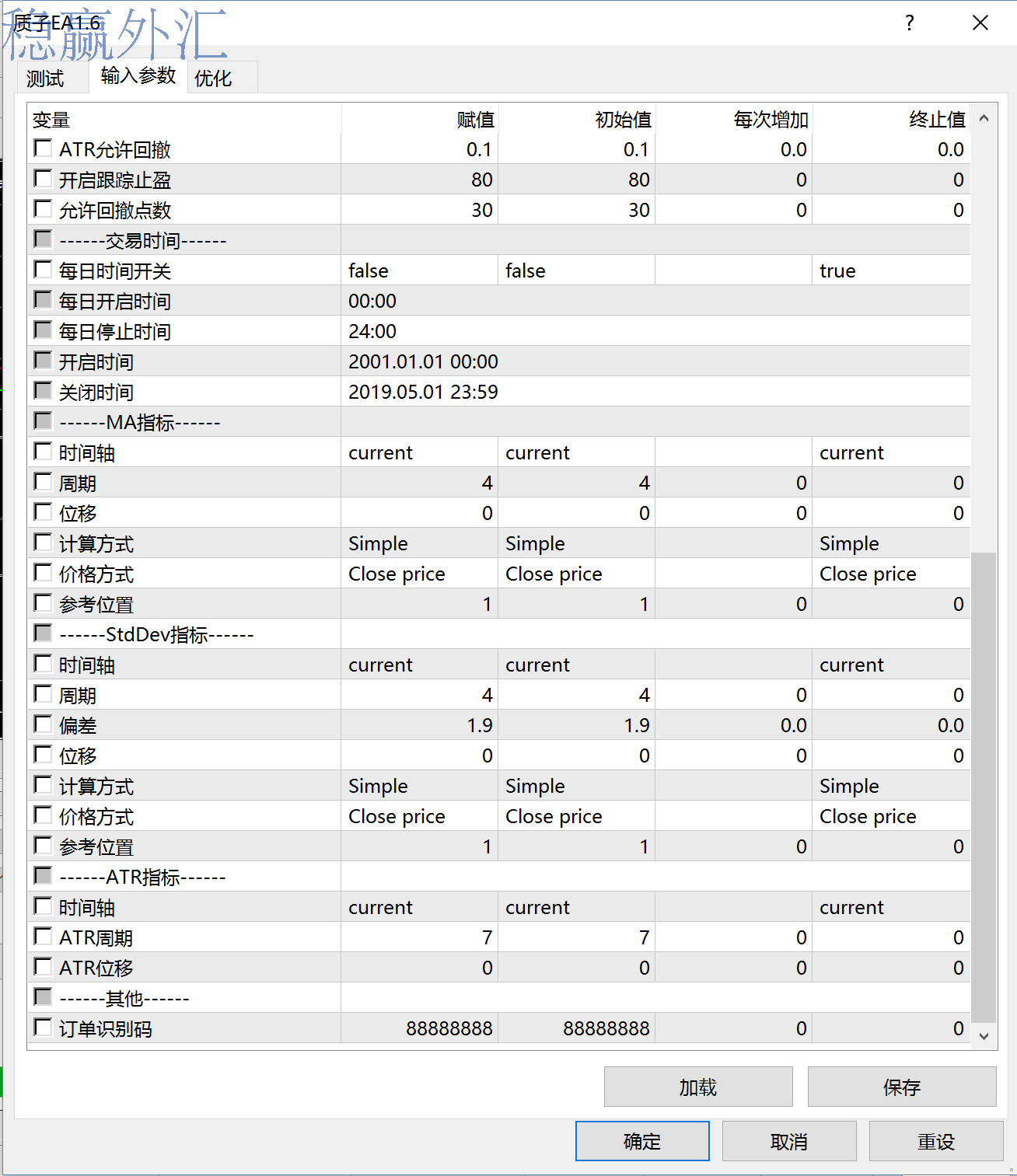Select the ------MA指标------ section row
Image resolution: width=1017 pixels, height=1176 pixels.
(x=499, y=422)
